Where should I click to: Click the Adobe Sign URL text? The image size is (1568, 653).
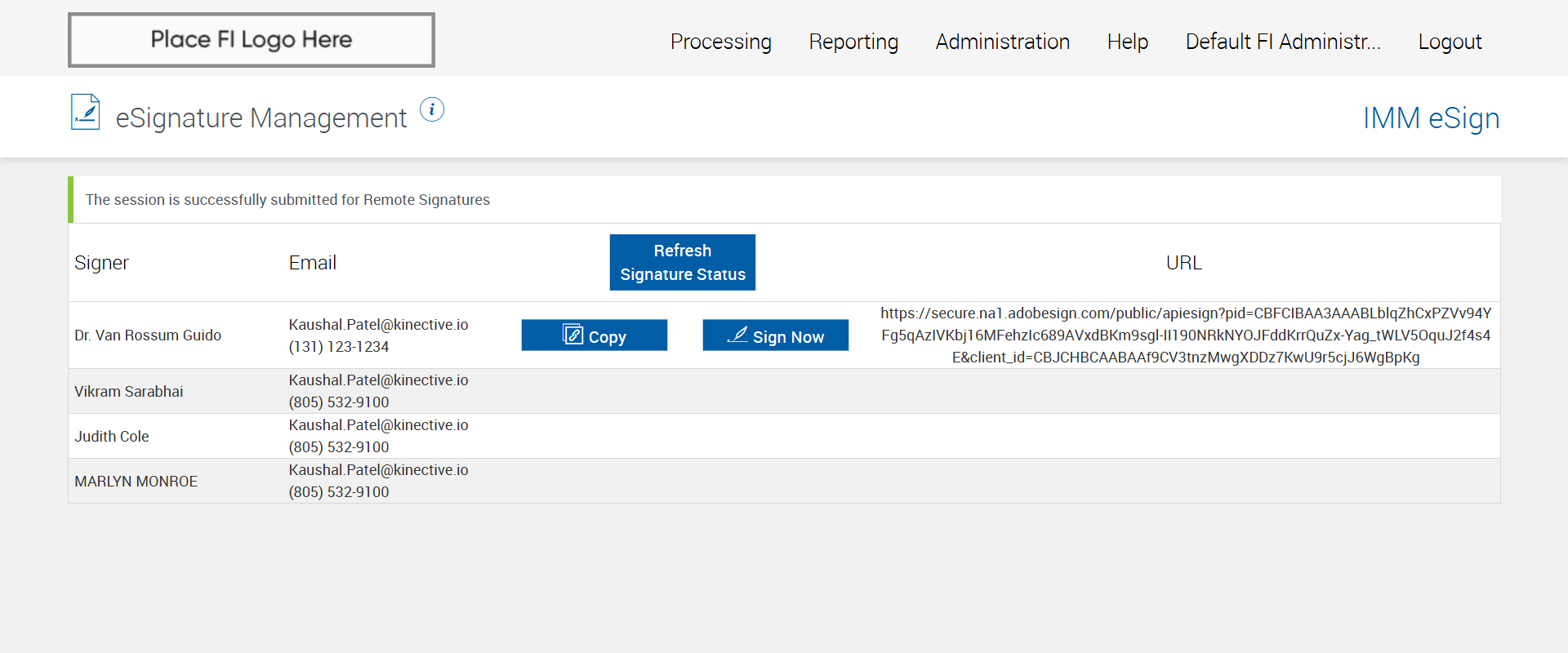click(1185, 335)
